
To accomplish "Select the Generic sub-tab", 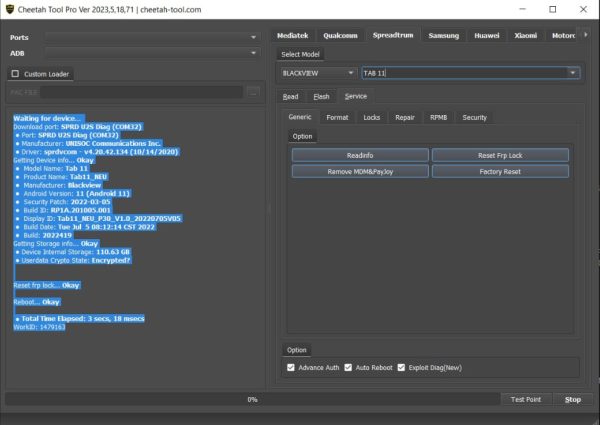I will [x=300, y=117].
